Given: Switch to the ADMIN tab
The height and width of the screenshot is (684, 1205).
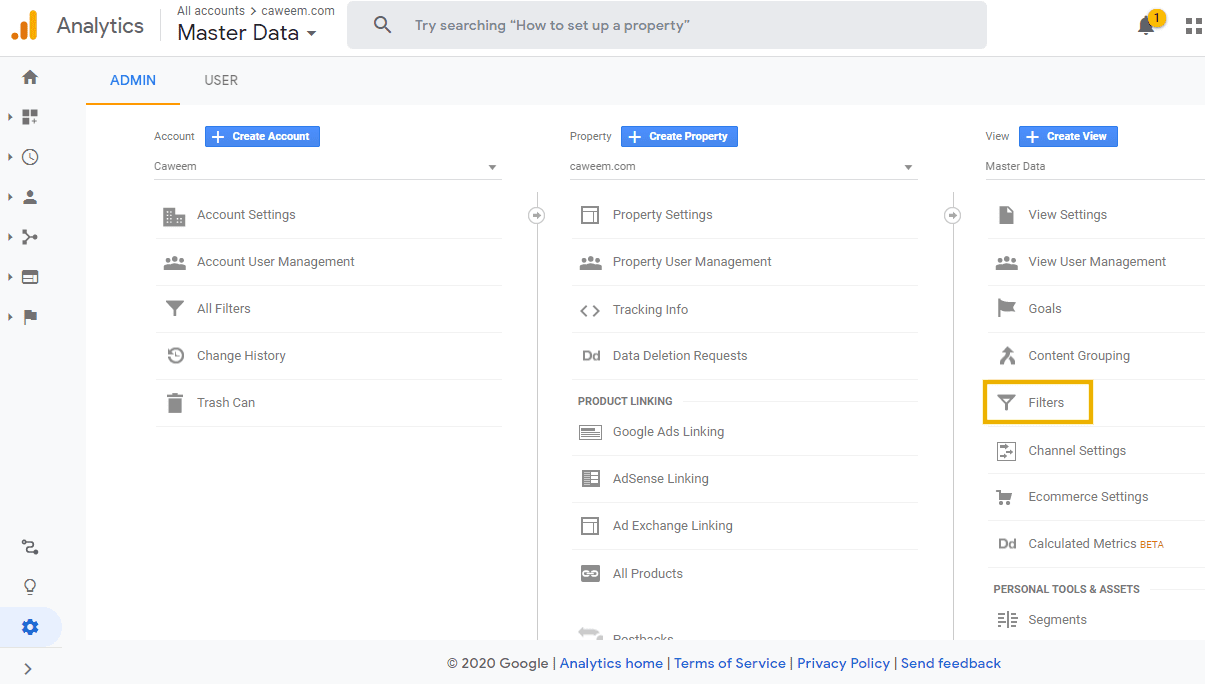Looking at the screenshot, I should pos(133,80).
